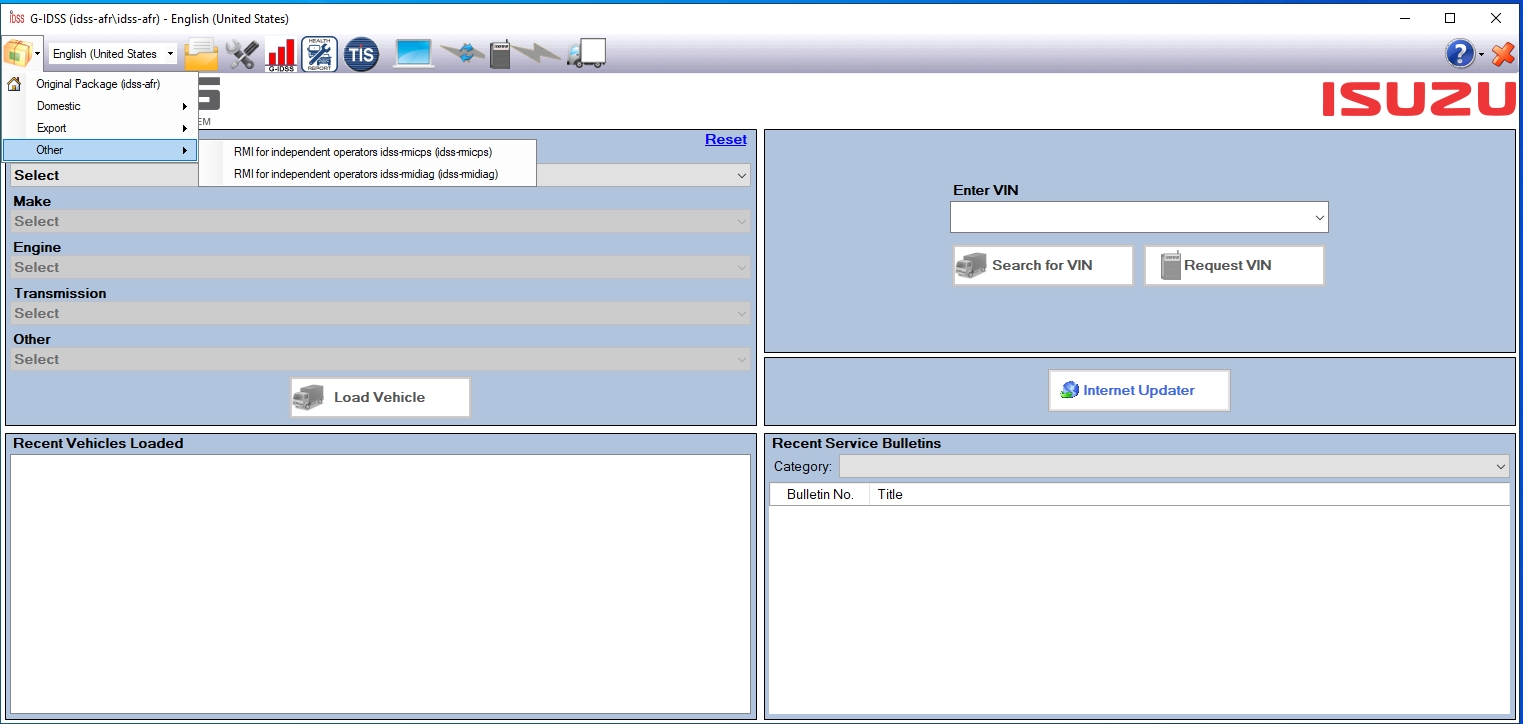Launch the Internet Updater button
This screenshot has width=1523, height=724.
tap(1139, 390)
